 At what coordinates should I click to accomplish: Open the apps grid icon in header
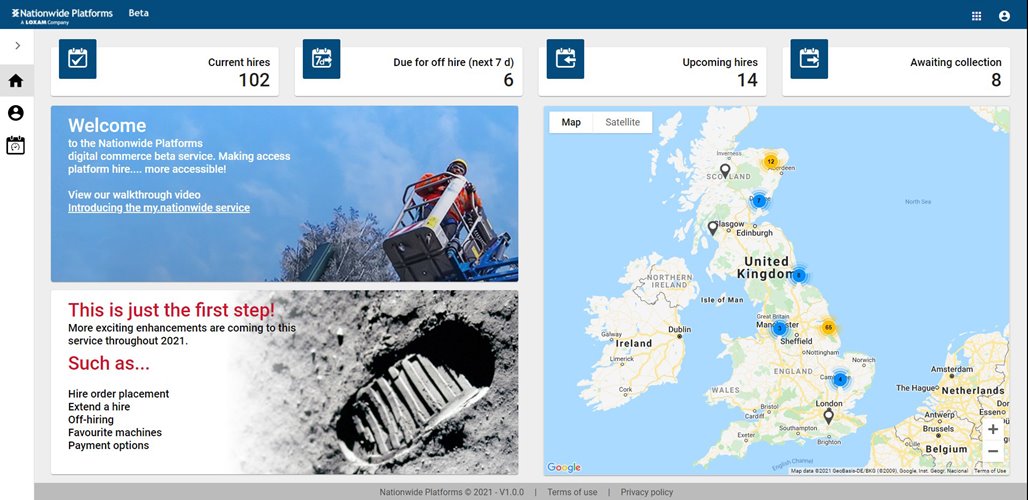(976, 16)
